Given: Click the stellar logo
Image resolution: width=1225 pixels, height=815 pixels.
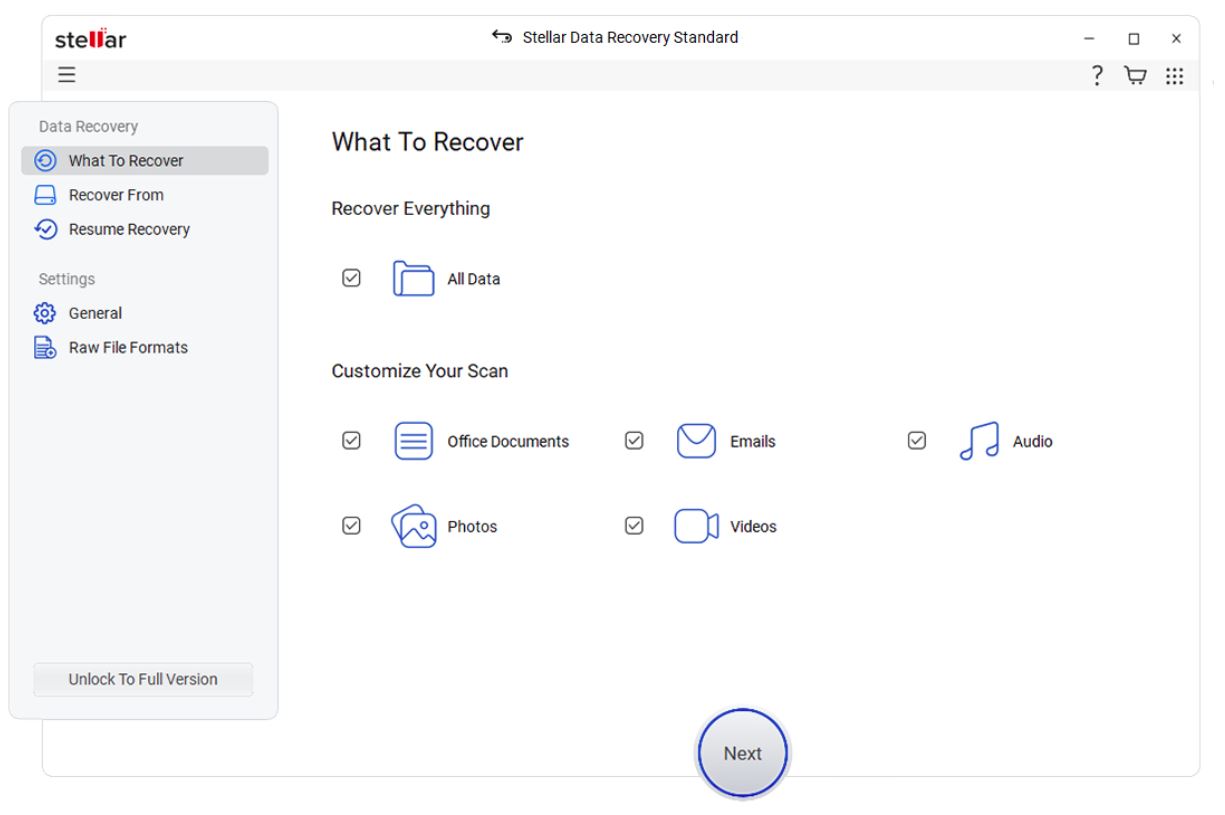Looking at the screenshot, I should click(x=90, y=40).
